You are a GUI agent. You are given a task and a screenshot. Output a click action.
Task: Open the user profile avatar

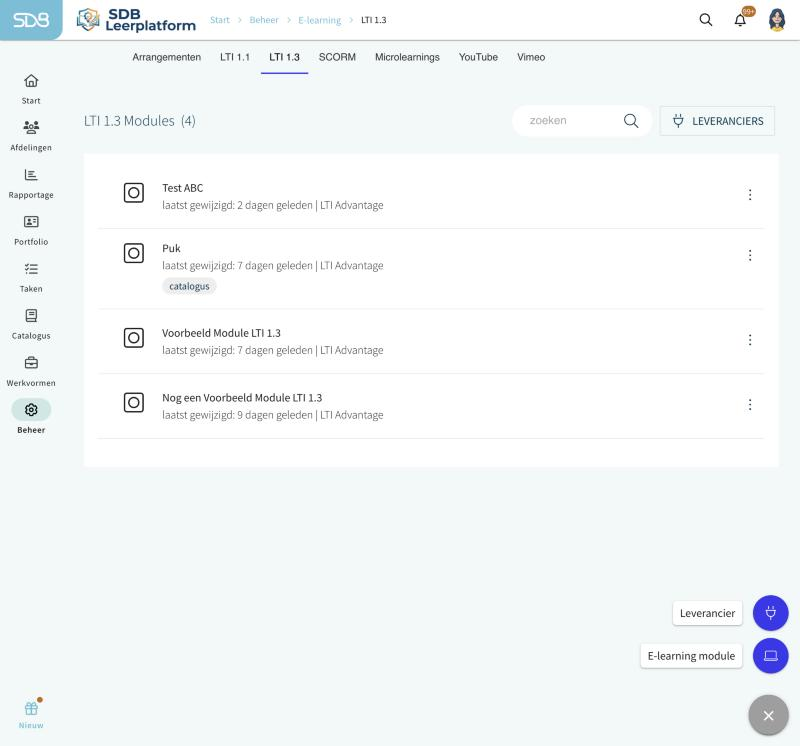pyautogui.click(x=777, y=20)
